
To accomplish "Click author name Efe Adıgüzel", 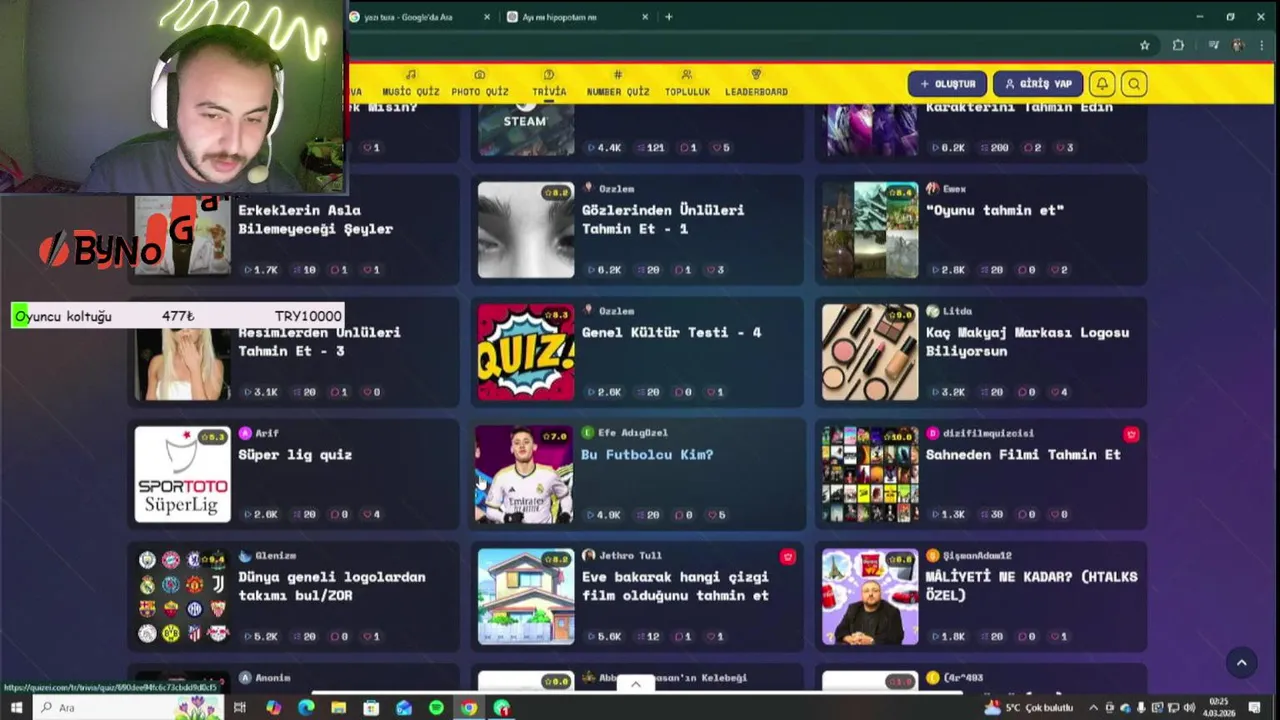I will (x=632, y=433).
